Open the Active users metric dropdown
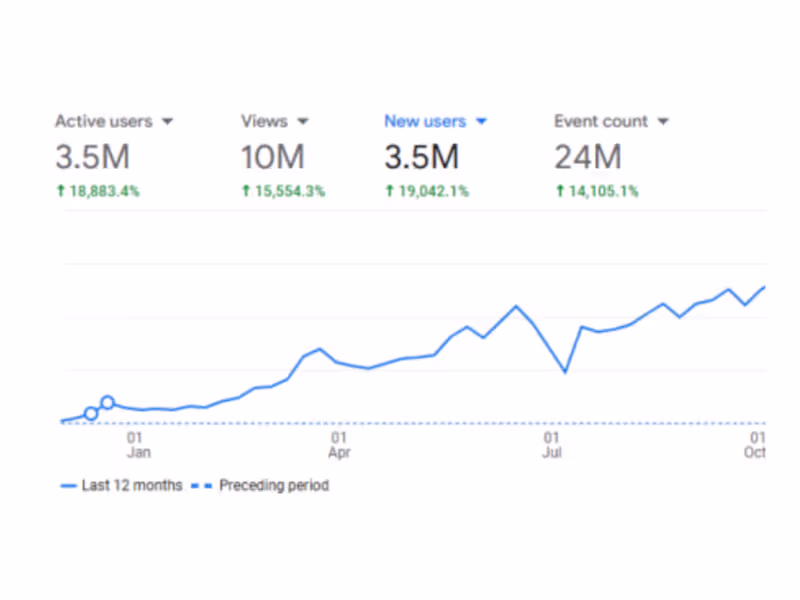Viewport: 800px width, 600px height. [168, 121]
